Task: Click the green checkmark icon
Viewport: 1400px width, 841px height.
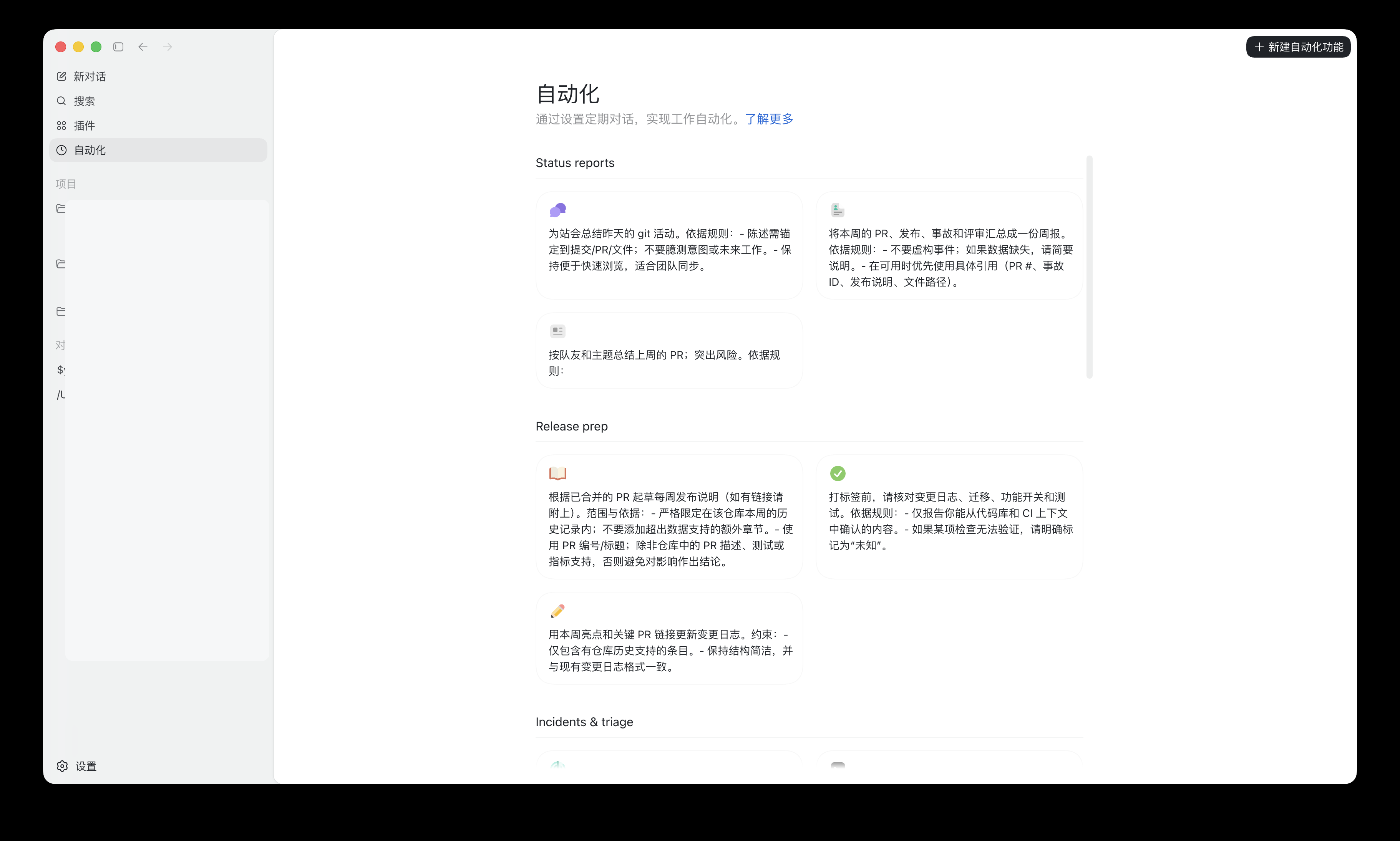Action: (x=838, y=473)
